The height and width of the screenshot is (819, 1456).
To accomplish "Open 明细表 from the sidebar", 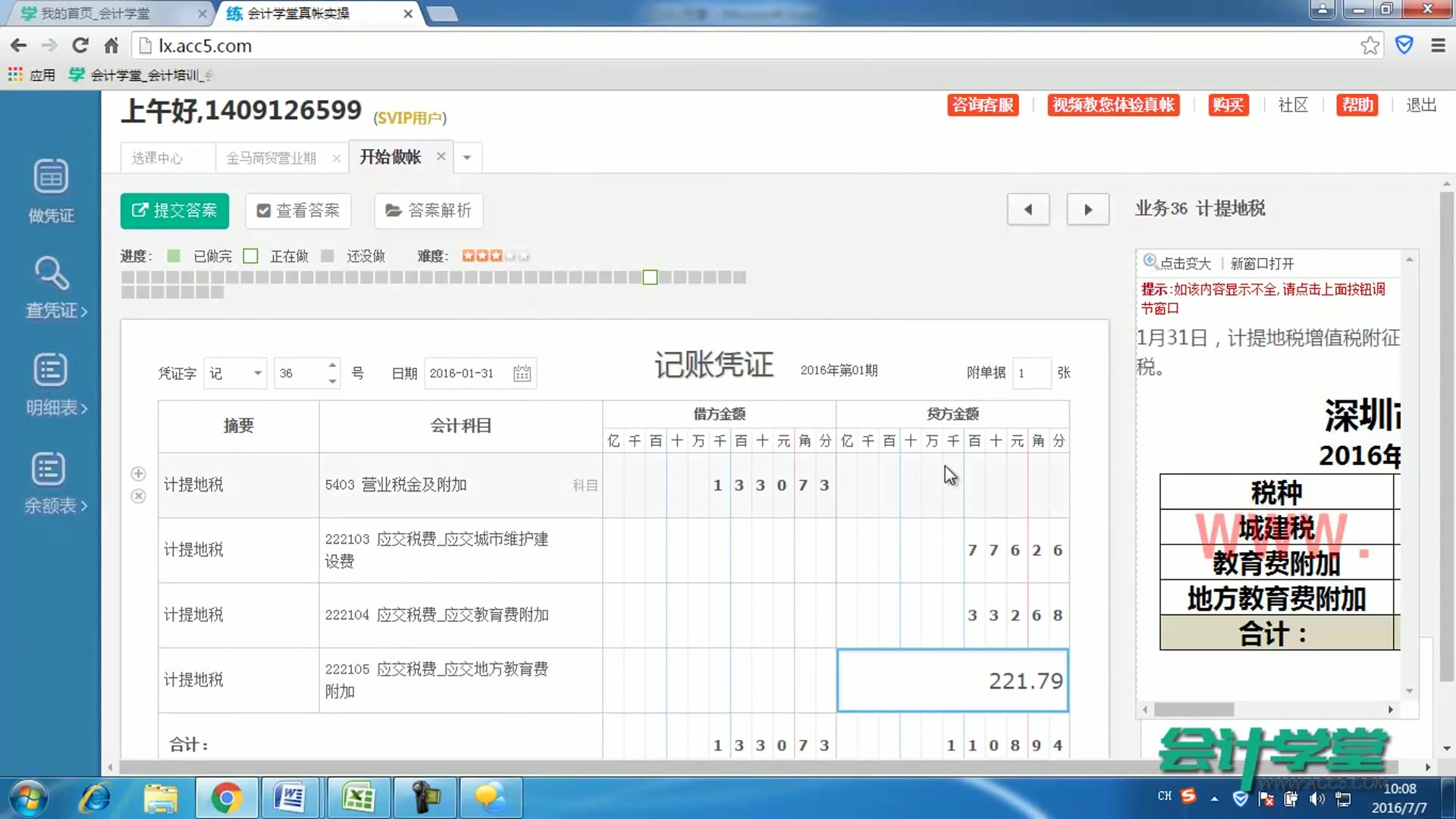I will coord(50,385).
